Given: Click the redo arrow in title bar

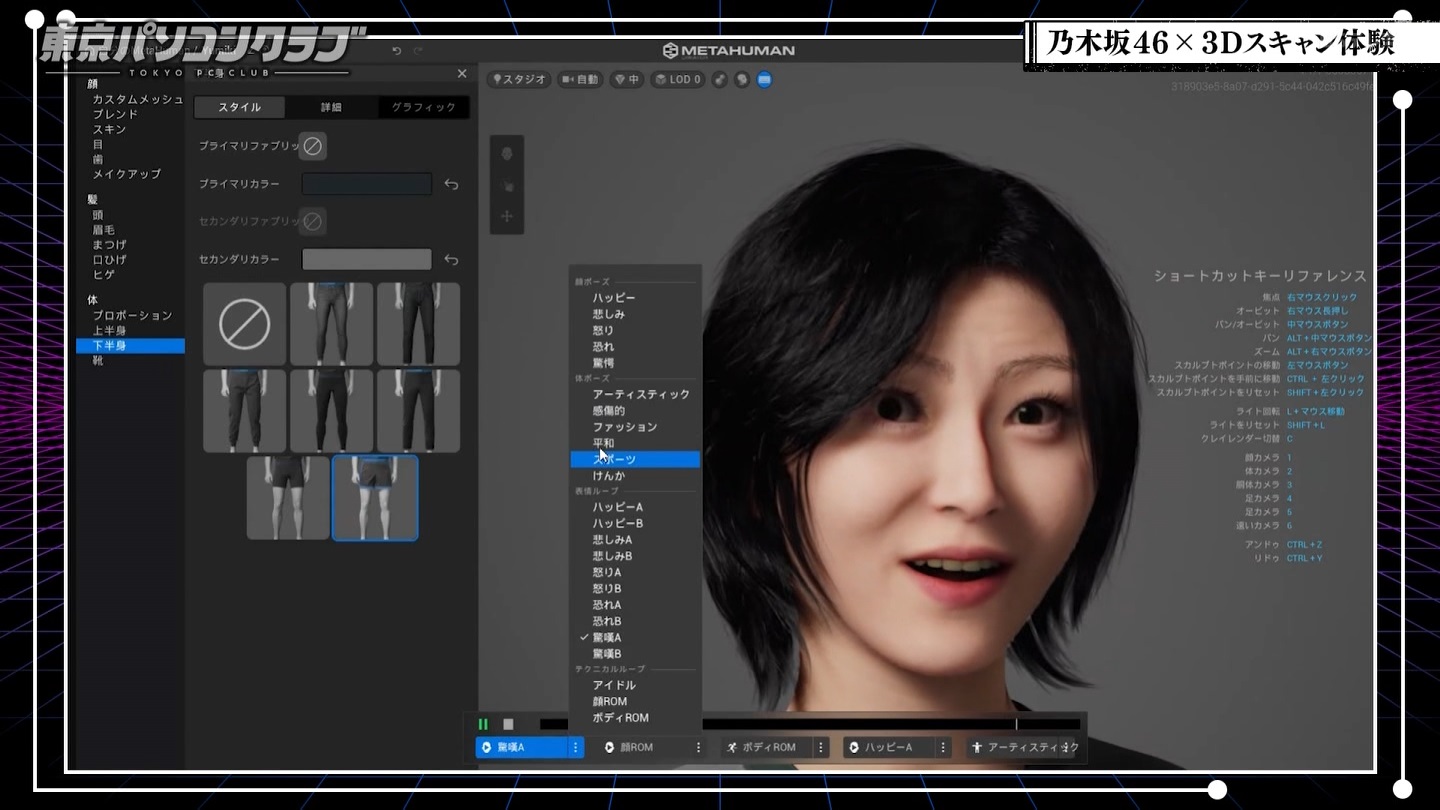Looking at the screenshot, I should 418,51.
